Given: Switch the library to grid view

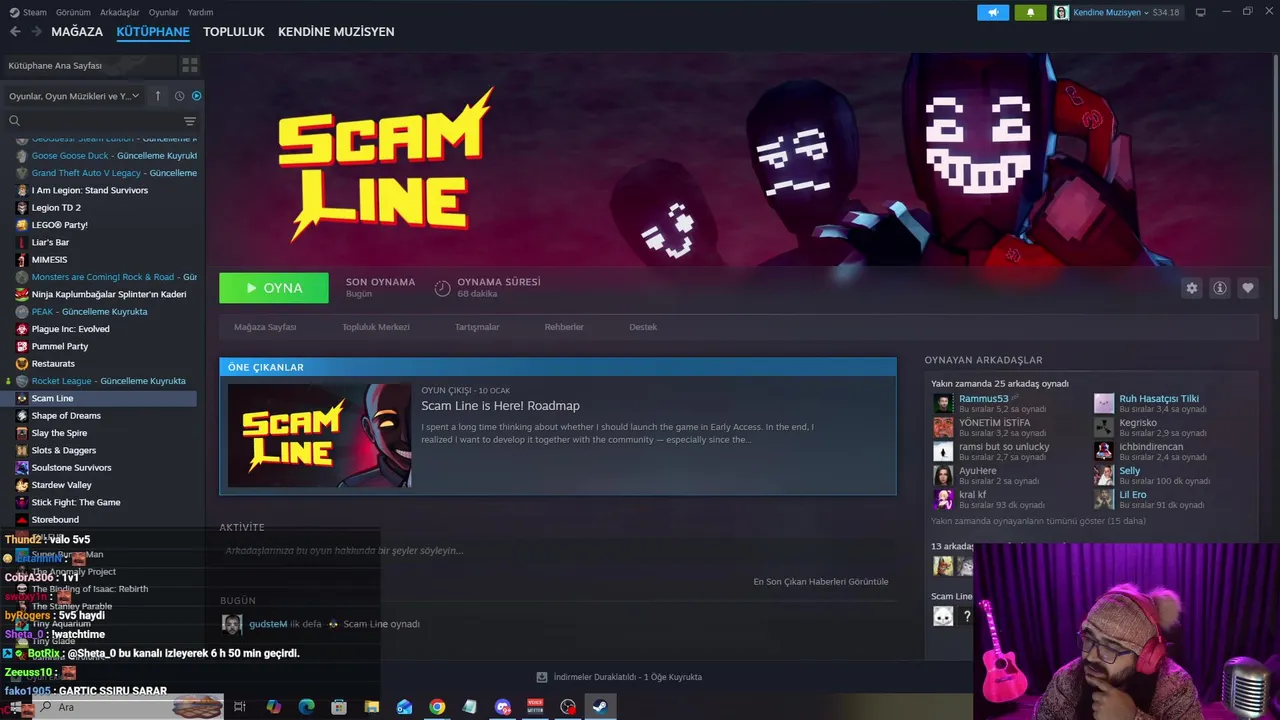Looking at the screenshot, I should pyautogui.click(x=189, y=65).
